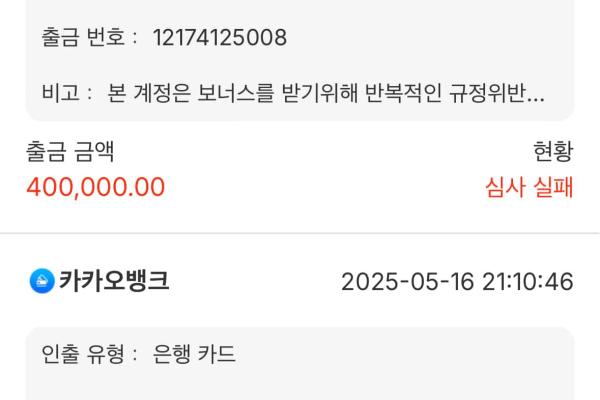Viewport: 600px width, 400px height.
Task: Tap the 현황 status header
Action: 553,151
